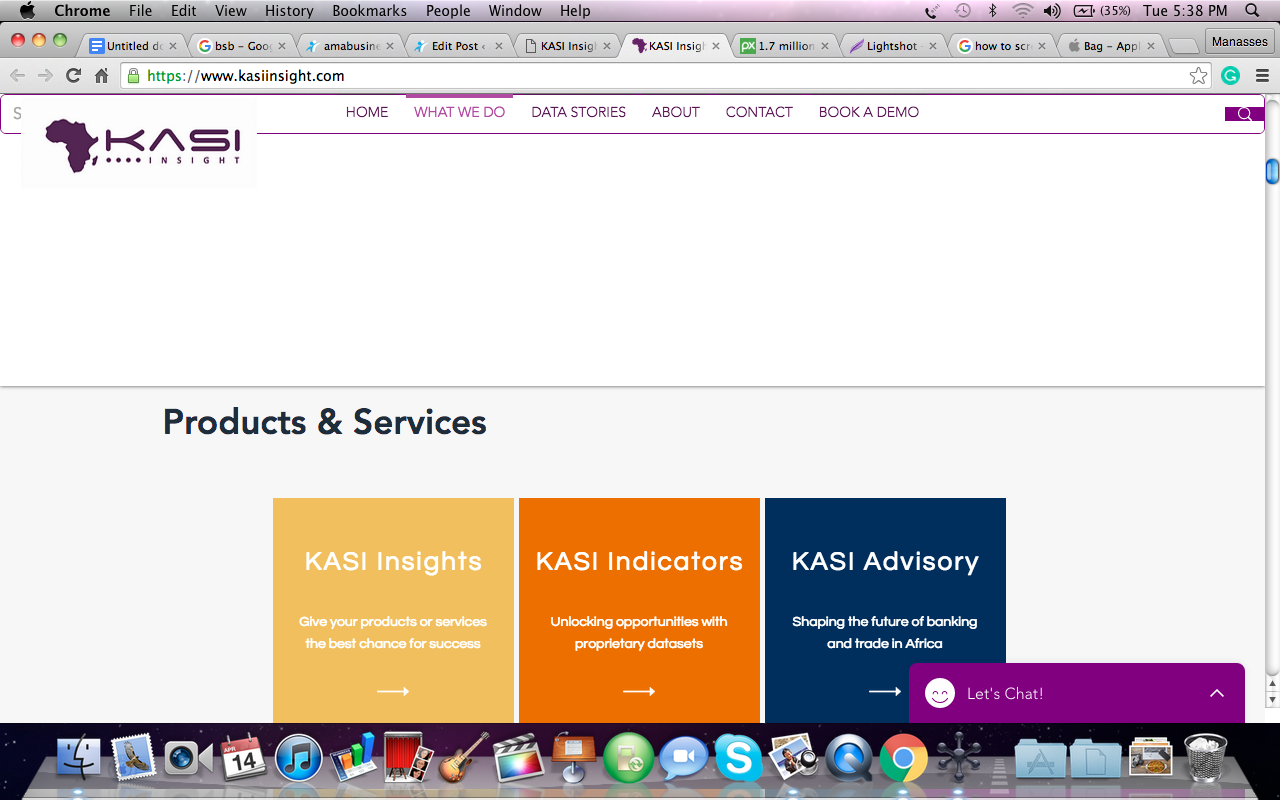This screenshot has width=1280, height=800.
Task: Launch Photo Booth from the Dock
Action: point(409,757)
